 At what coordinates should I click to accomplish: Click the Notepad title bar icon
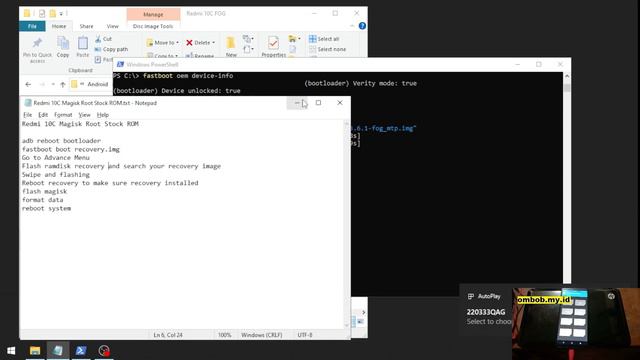28,103
